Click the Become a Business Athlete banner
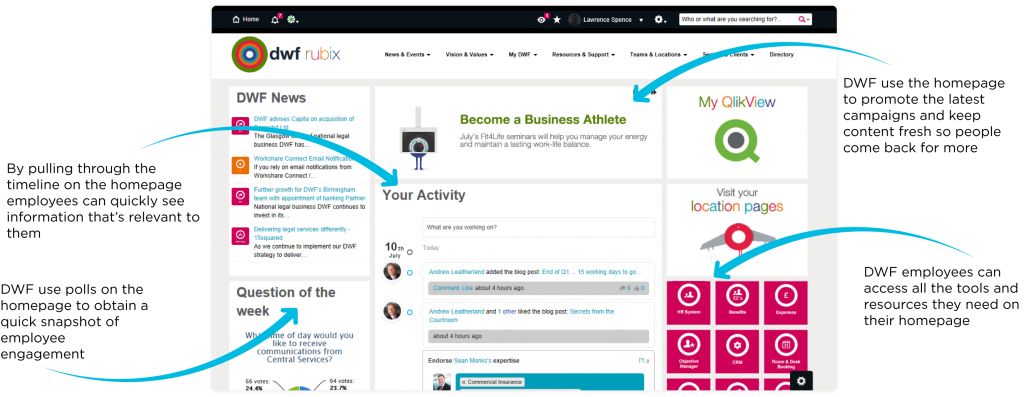Viewport: 1024px width, 397px height. tap(519, 133)
